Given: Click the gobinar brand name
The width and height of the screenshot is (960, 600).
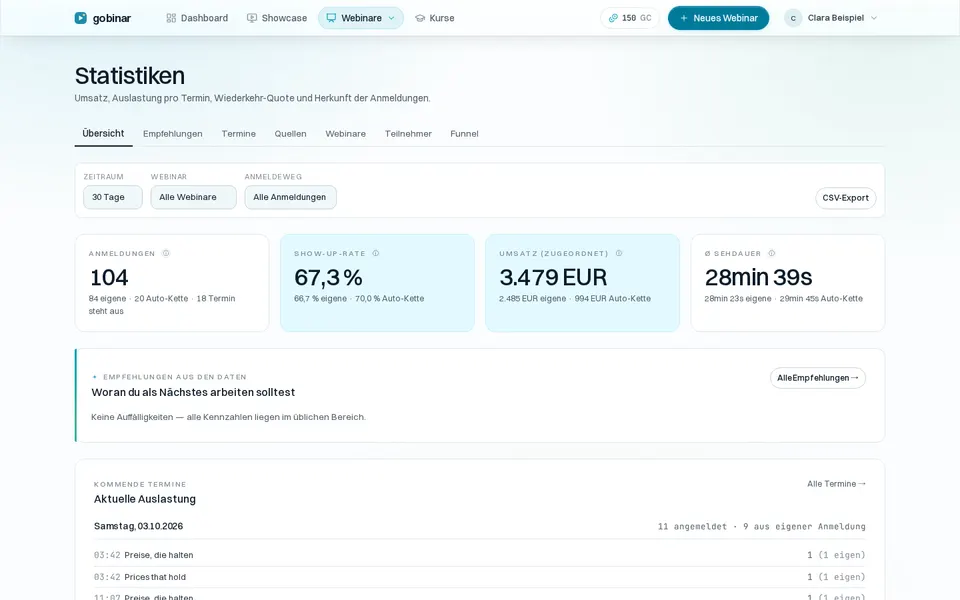Looking at the screenshot, I should tap(112, 18).
